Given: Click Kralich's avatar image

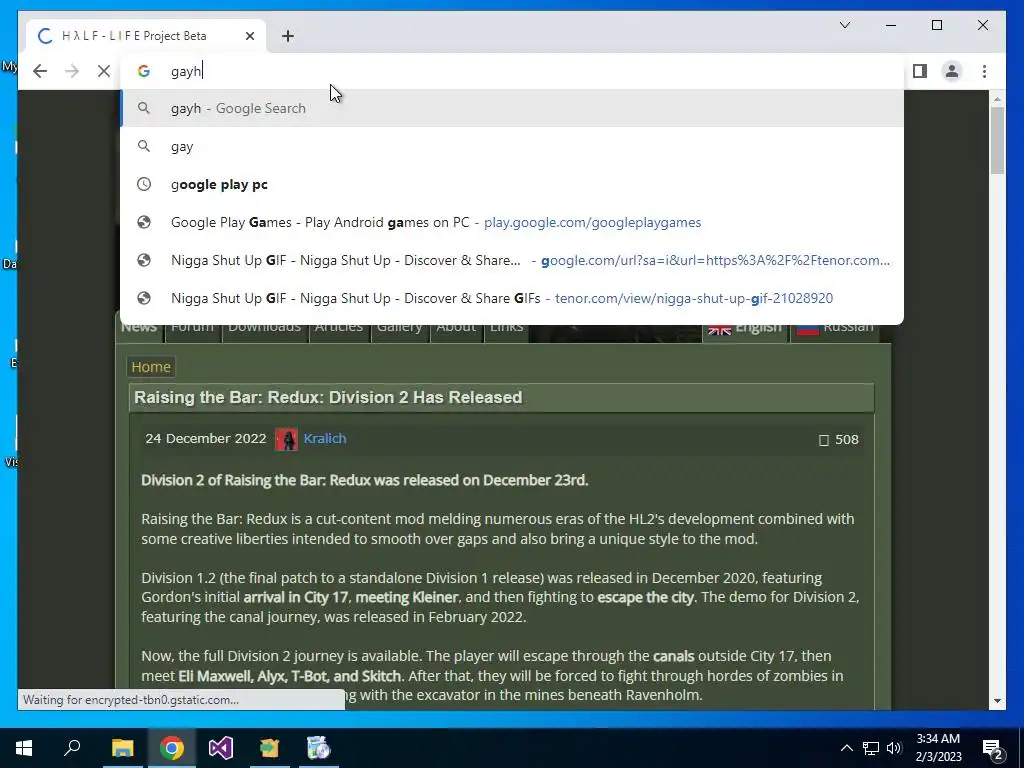Looking at the screenshot, I should pyautogui.click(x=286, y=439).
